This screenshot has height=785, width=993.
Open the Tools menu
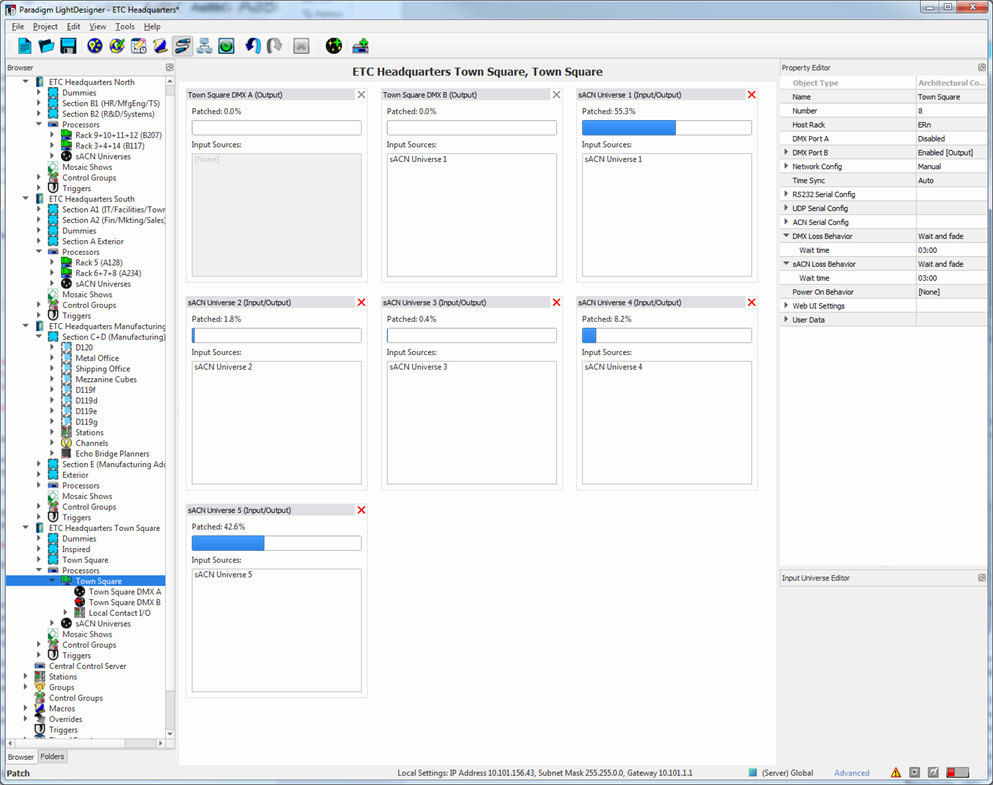124,26
